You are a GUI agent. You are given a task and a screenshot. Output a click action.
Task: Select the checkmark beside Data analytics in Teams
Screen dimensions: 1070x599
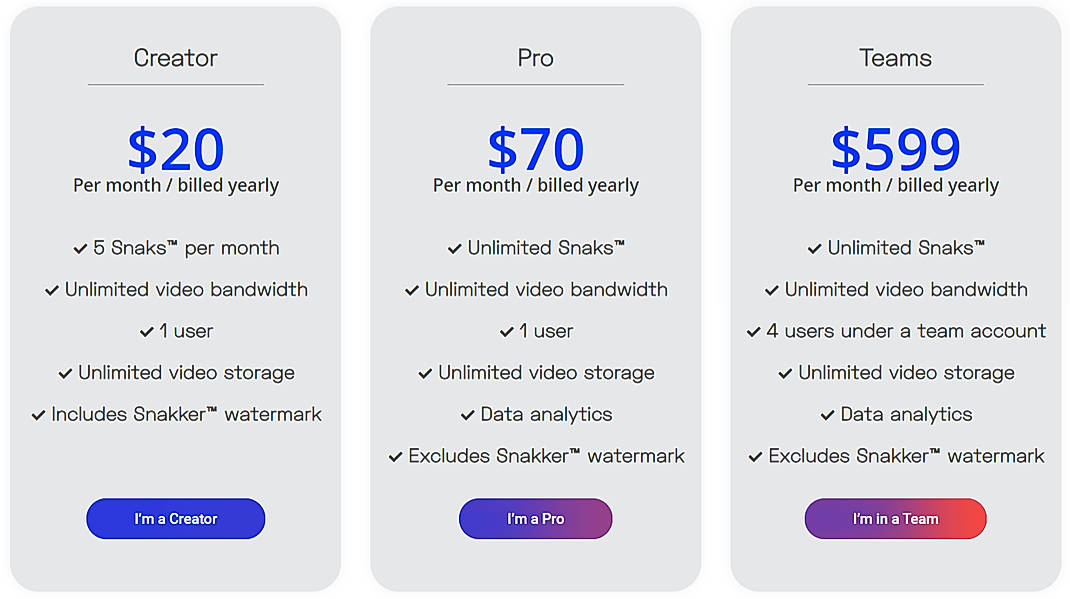(x=827, y=414)
